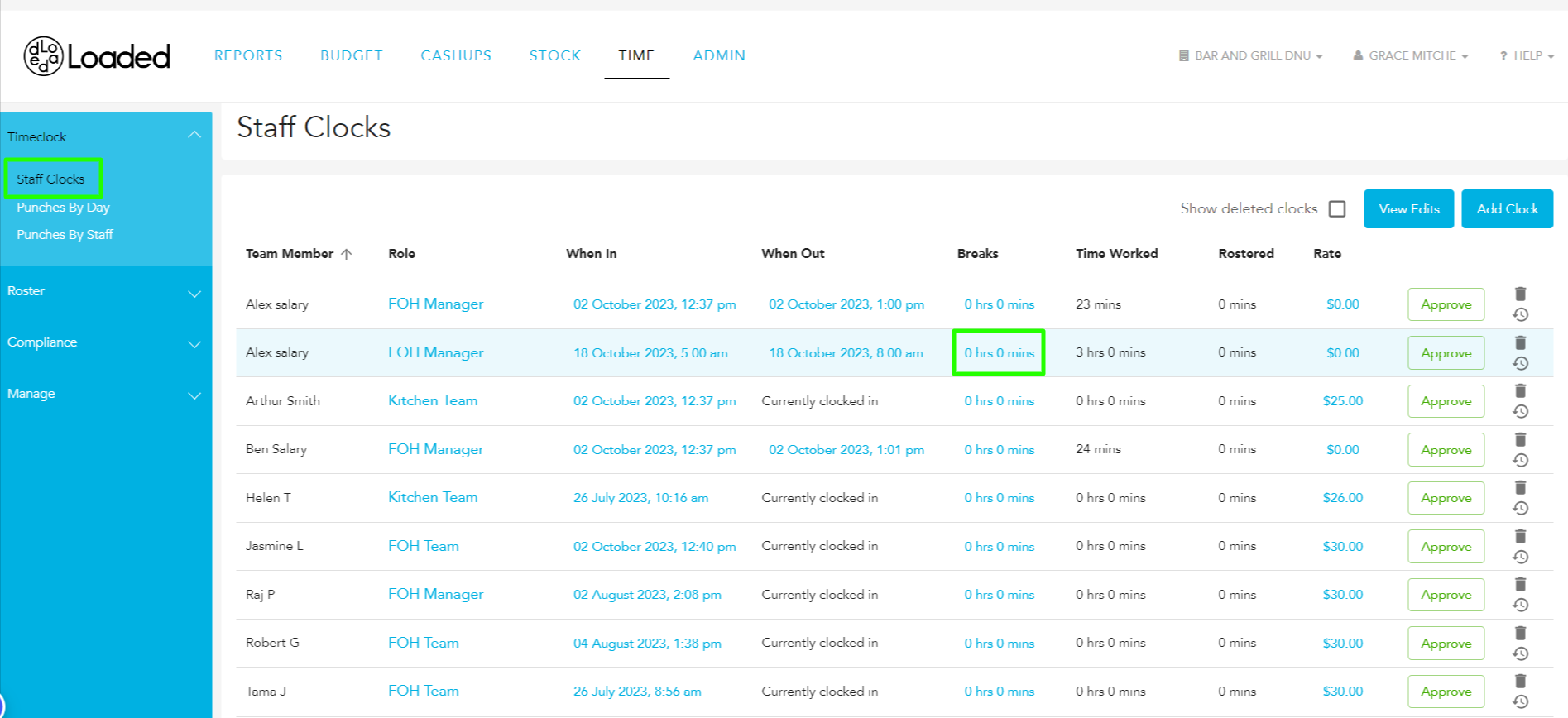
Task: Approve Helen T's clock
Action: click(x=1446, y=498)
